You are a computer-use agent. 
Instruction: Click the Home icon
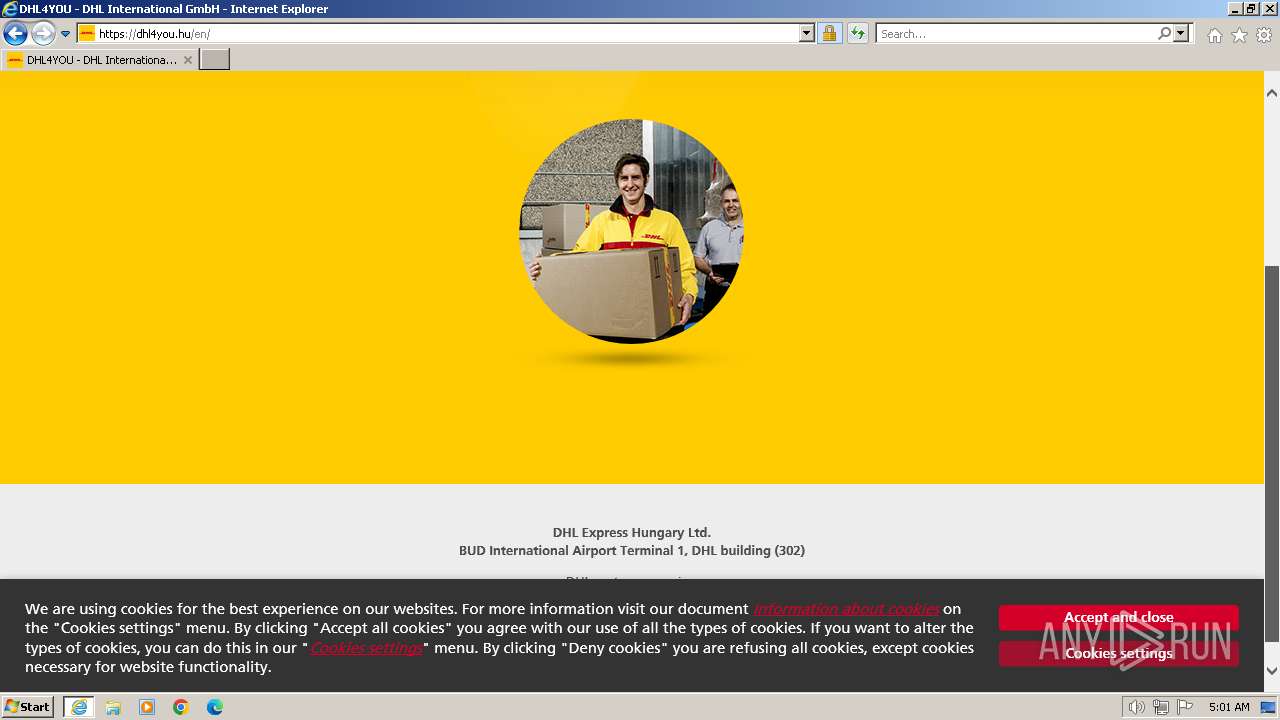(1214, 35)
